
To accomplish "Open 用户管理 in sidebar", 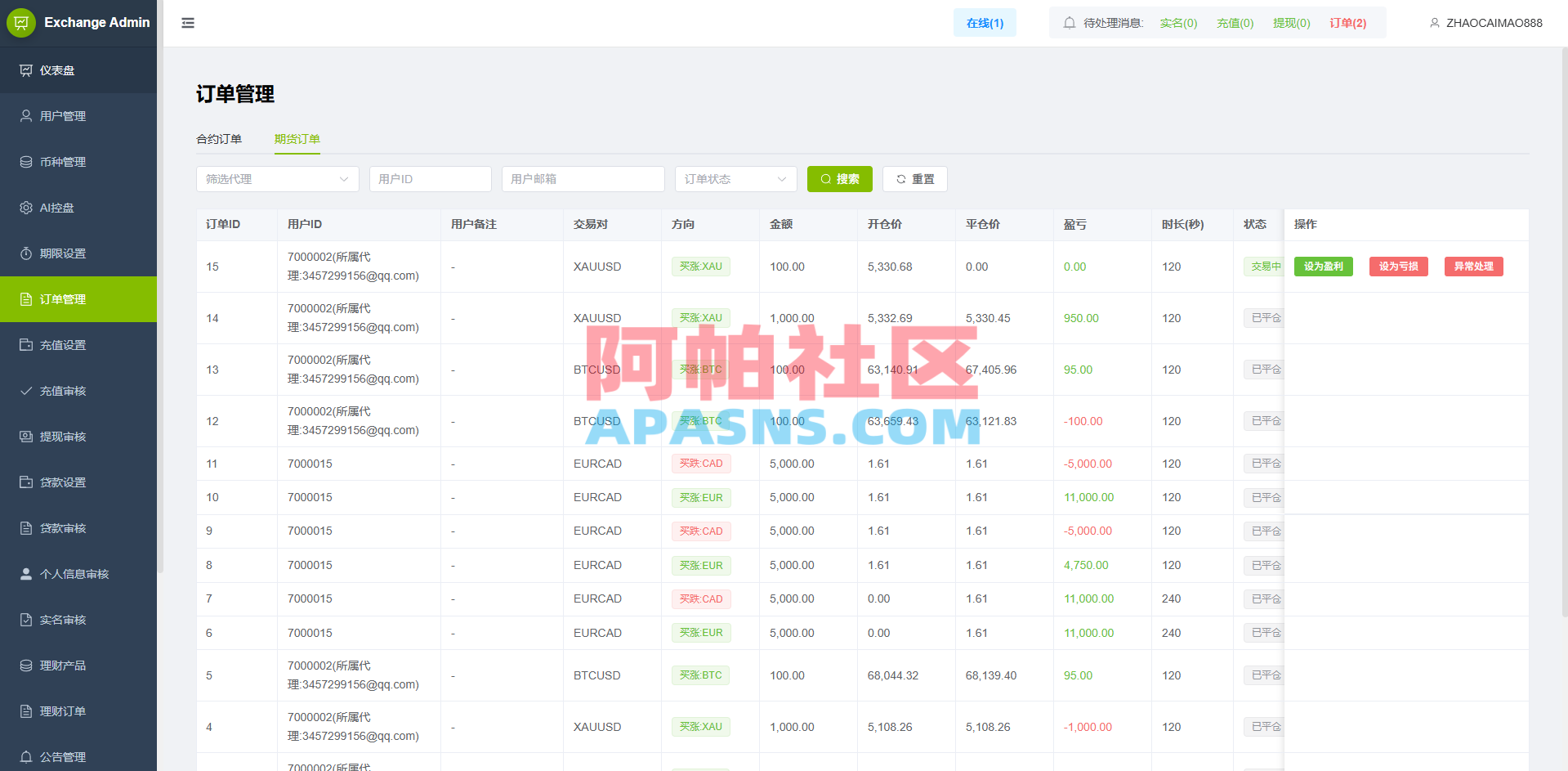I will pos(78,116).
